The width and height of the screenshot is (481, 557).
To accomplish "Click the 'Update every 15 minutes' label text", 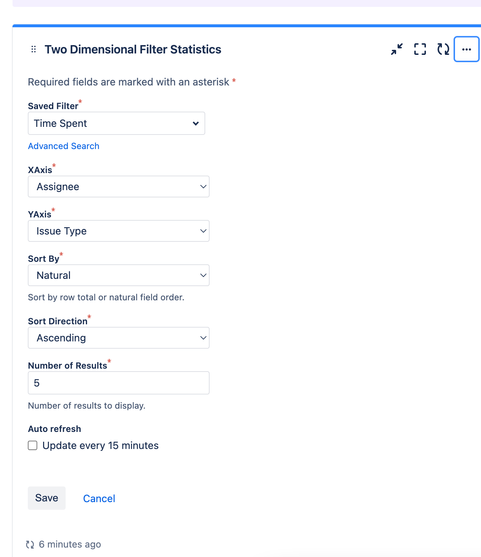I will tap(101, 445).
